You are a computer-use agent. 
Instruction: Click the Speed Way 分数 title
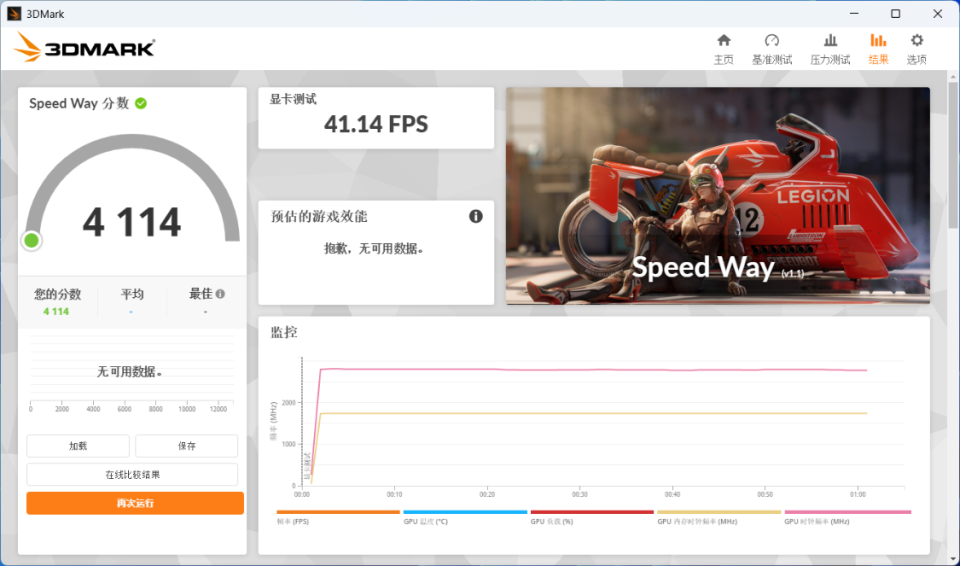click(x=79, y=104)
